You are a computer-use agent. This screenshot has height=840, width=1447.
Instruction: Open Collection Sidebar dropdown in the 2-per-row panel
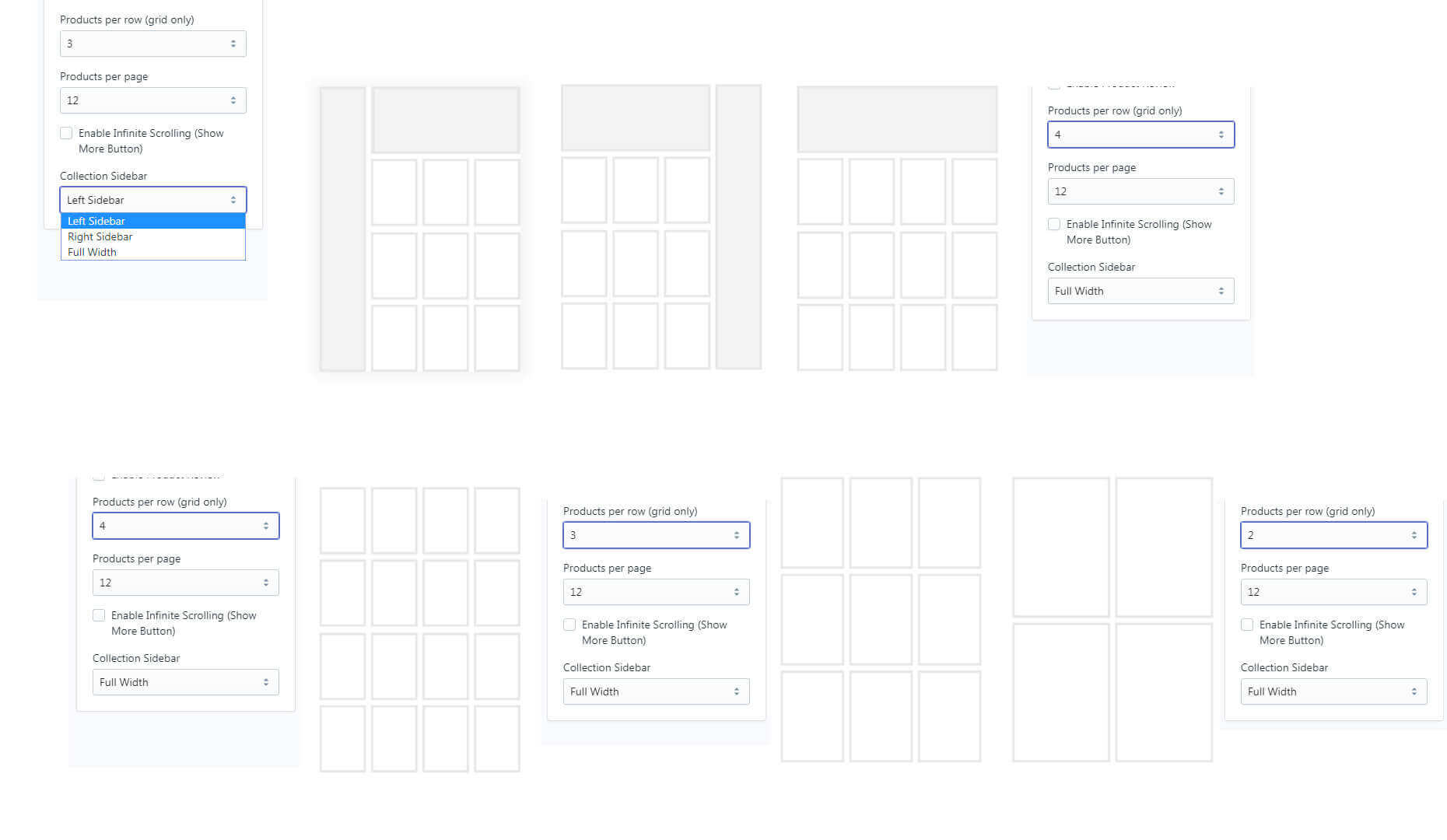click(x=1333, y=691)
